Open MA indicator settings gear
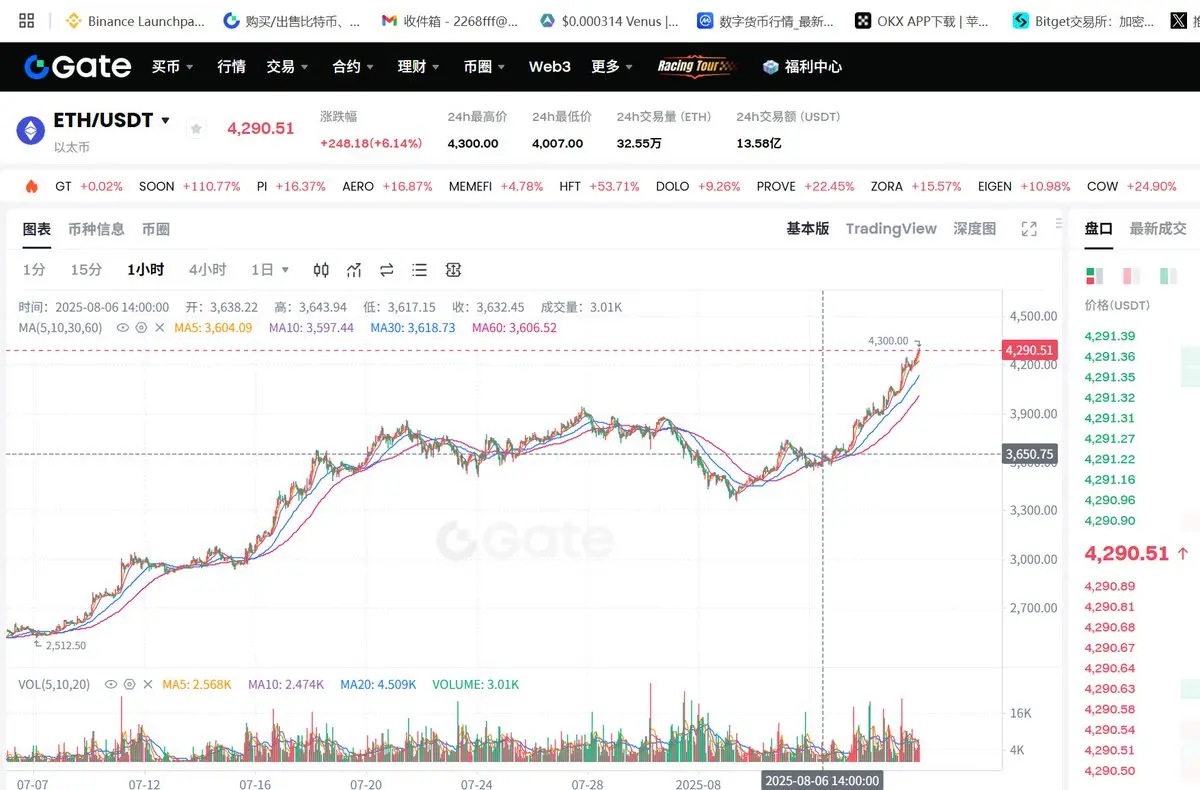 (x=141, y=327)
